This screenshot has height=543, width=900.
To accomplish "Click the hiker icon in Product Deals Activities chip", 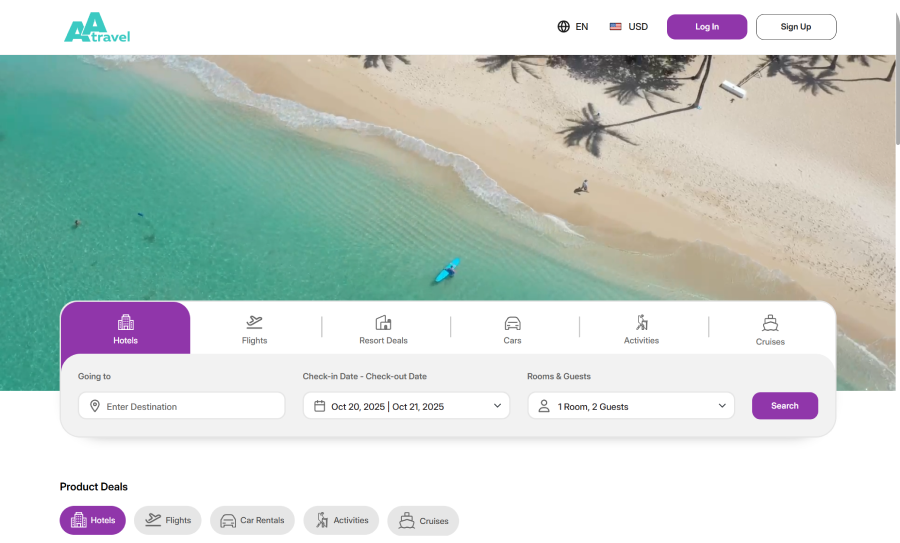I will (x=322, y=520).
